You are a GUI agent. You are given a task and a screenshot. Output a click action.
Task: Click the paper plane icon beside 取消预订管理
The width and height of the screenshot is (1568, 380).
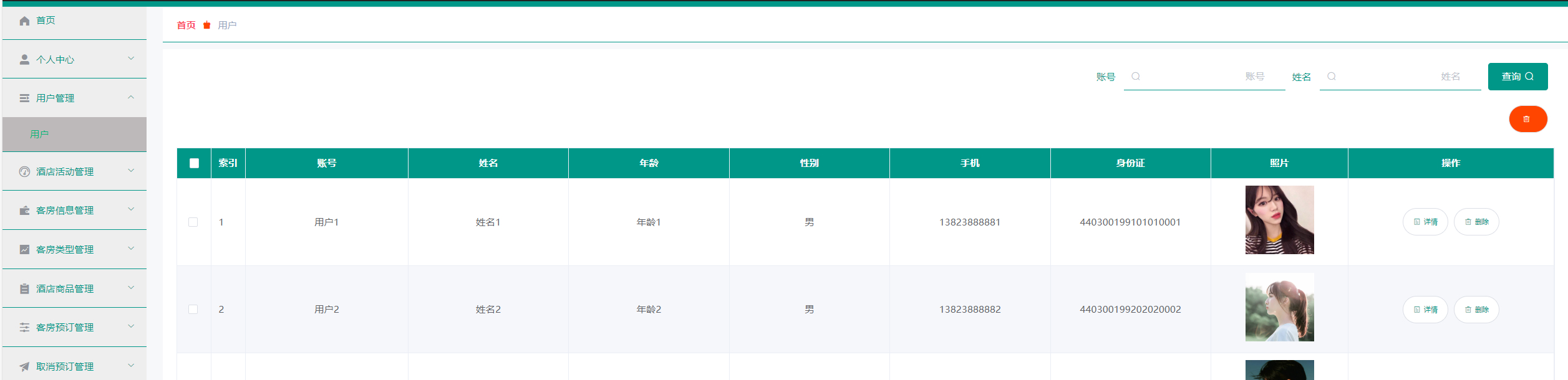coord(24,366)
